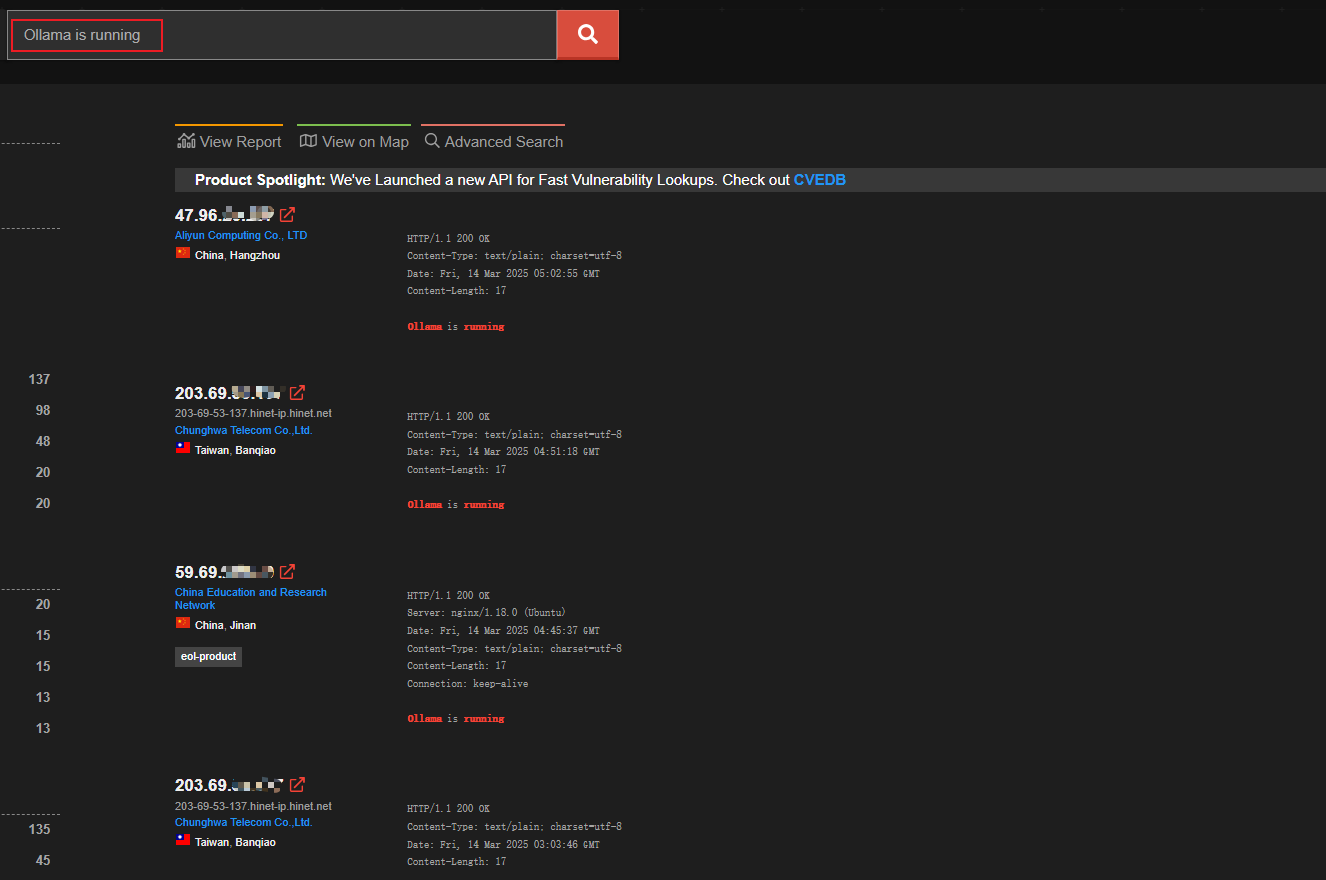Select the eol-product tag
The width and height of the screenshot is (1326, 880).
click(x=208, y=656)
